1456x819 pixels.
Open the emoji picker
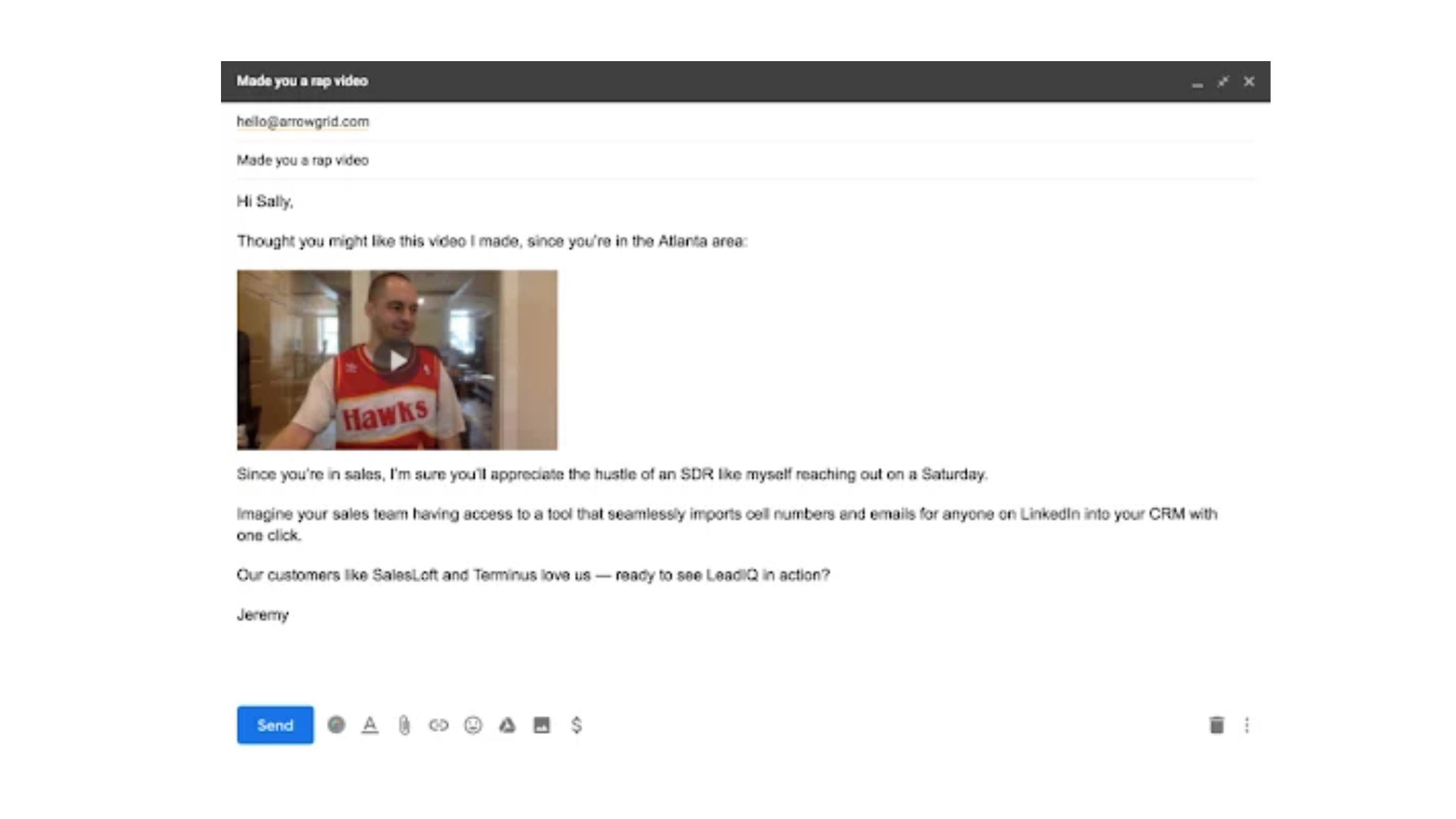coord(473,725)
